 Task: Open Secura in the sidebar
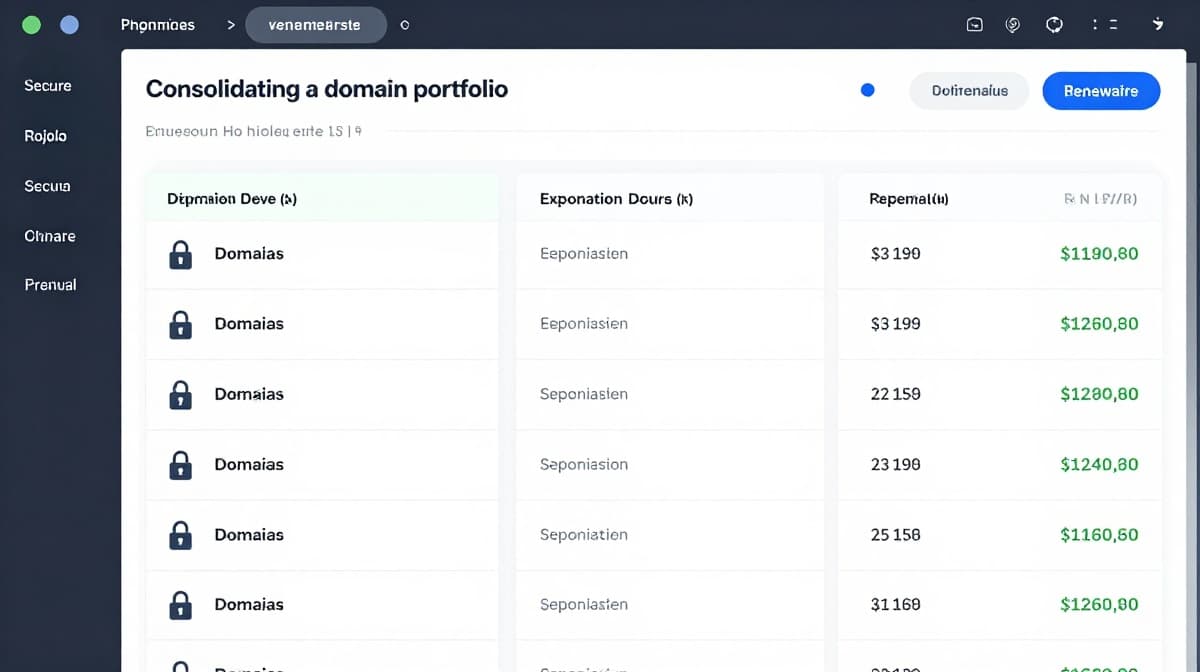[47, 186]
